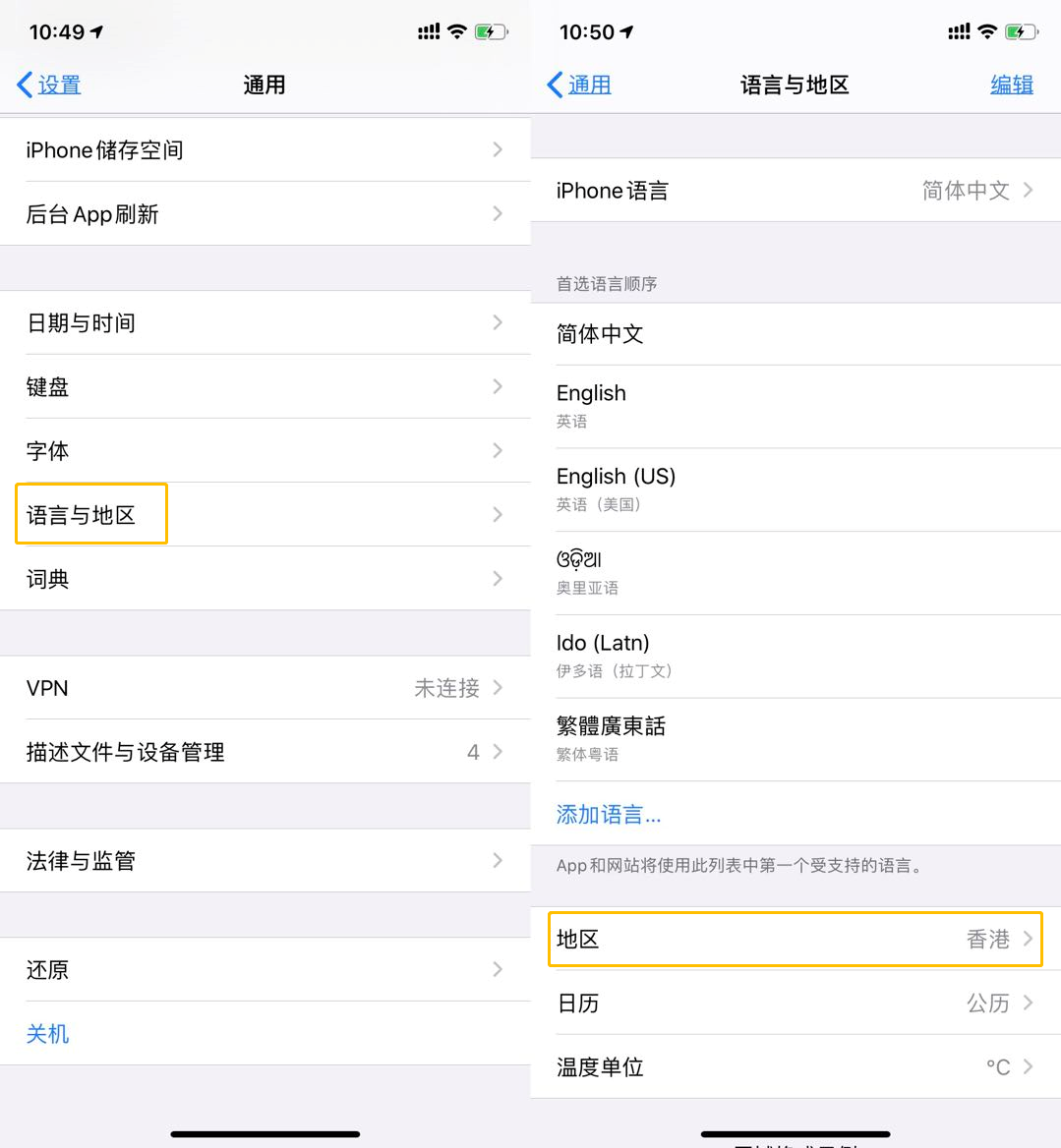
Task: Tap 编辑 to edit language order
Action: pos(1011,85)
